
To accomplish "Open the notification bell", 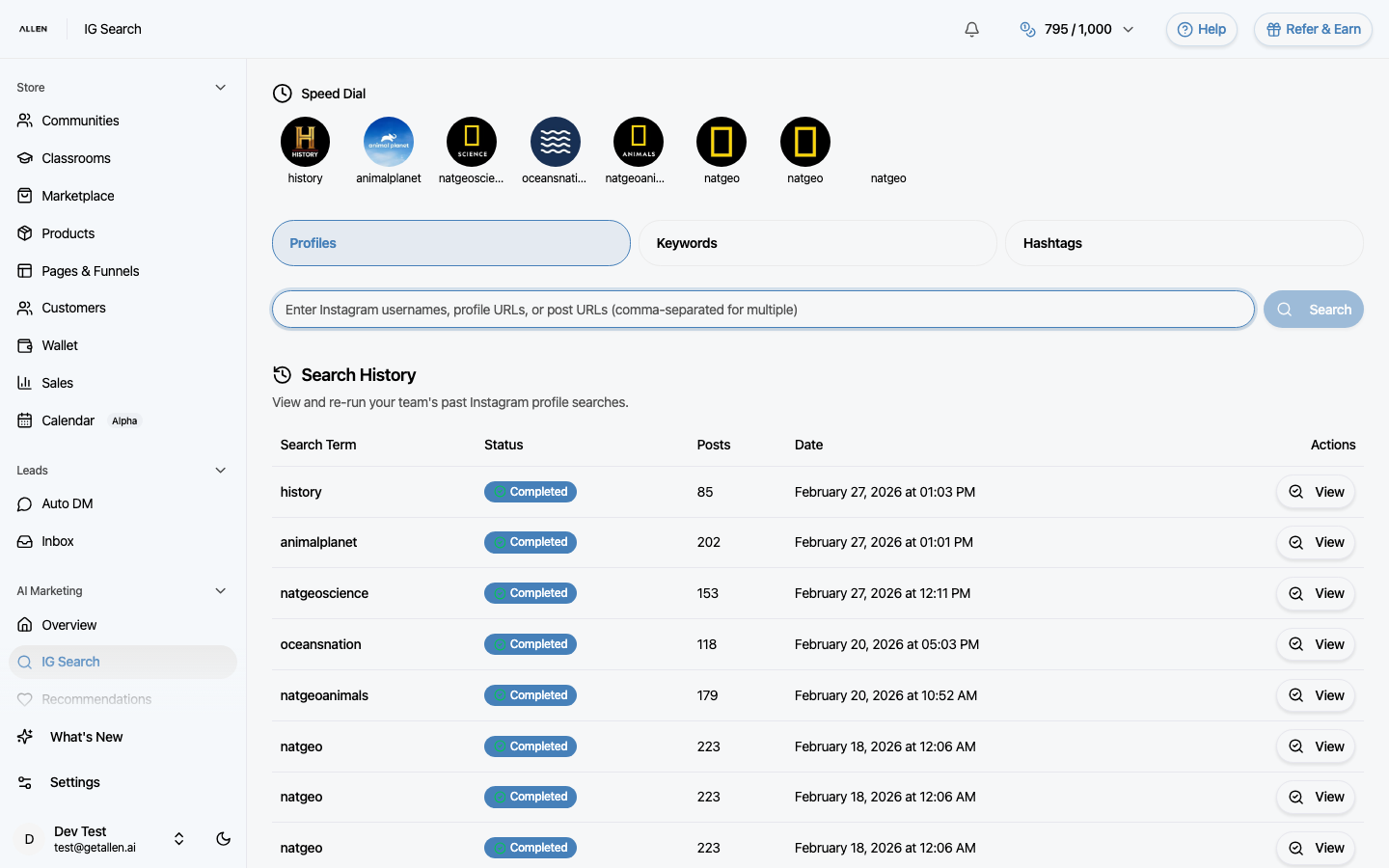I will coord(971,29).
